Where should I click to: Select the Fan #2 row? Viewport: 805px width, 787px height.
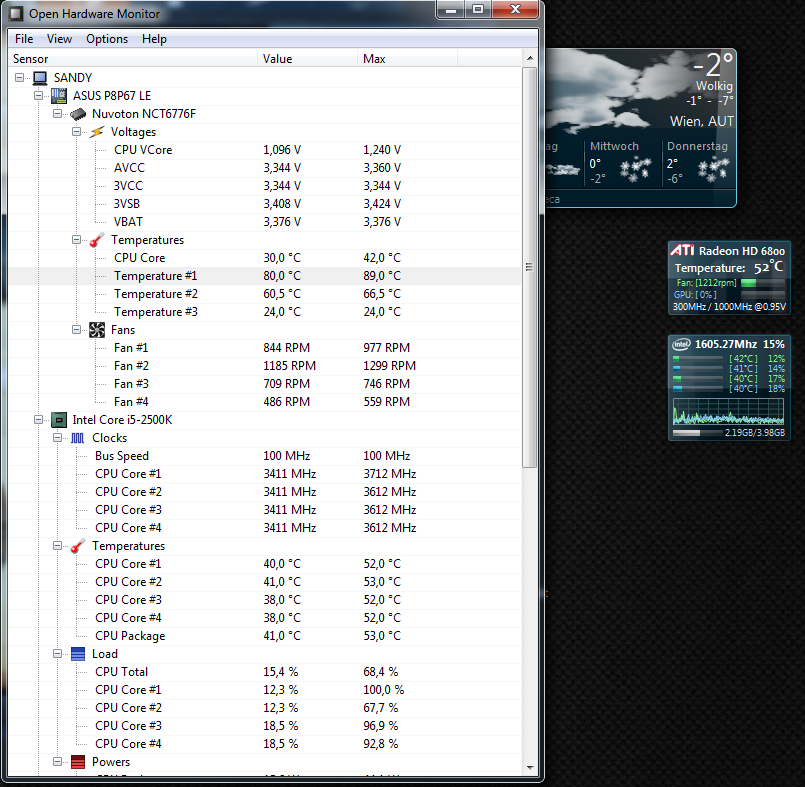tap(264, 366)
